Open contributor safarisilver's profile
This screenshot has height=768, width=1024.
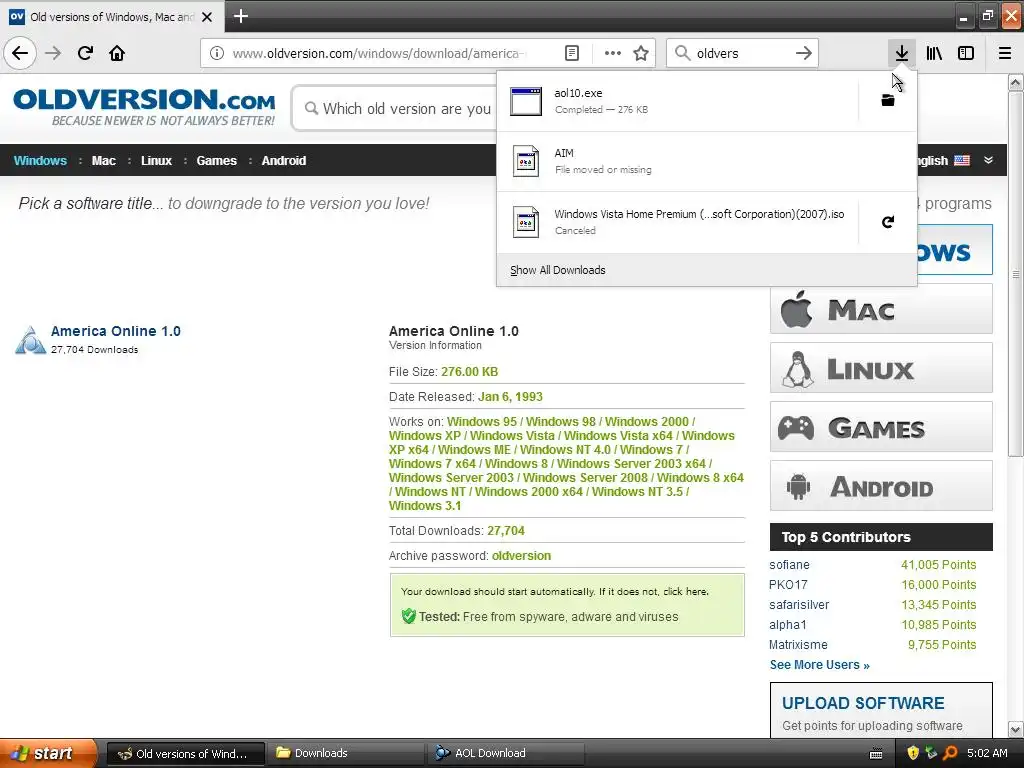(x=799, y=605)
